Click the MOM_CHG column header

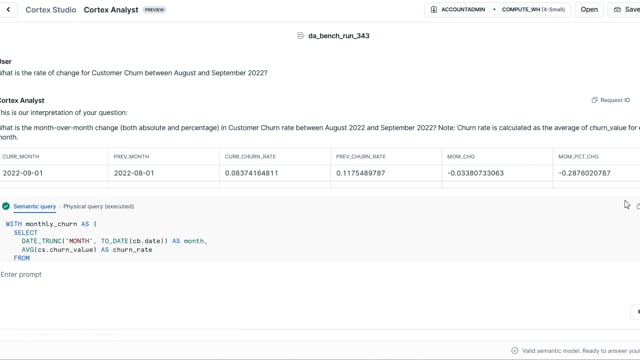[x=461, y=156]
